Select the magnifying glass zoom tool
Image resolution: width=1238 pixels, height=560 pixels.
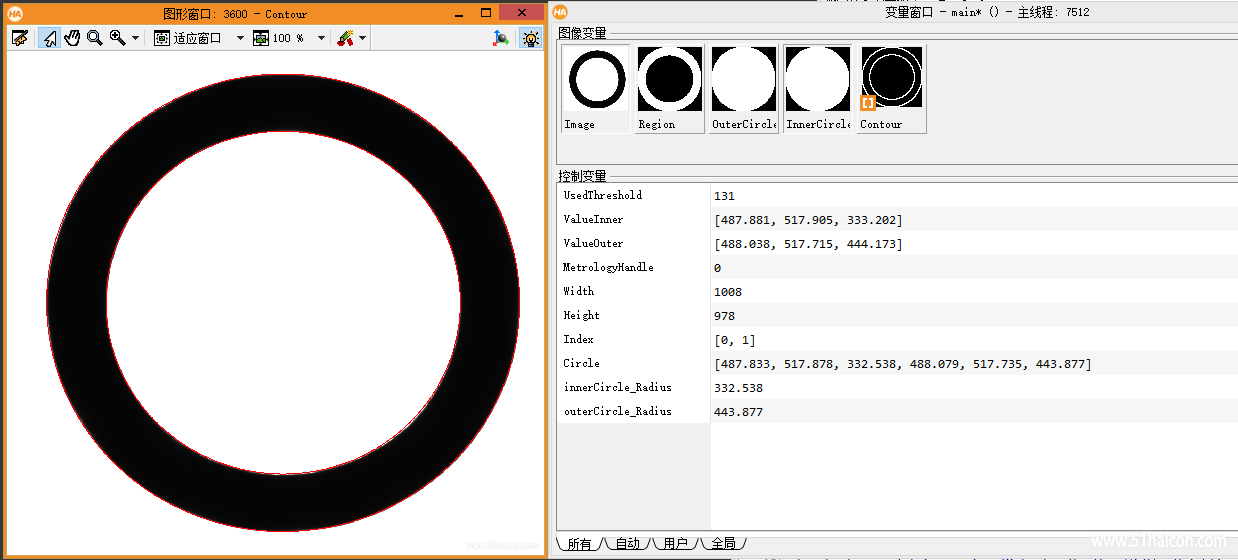pos(95,38)
